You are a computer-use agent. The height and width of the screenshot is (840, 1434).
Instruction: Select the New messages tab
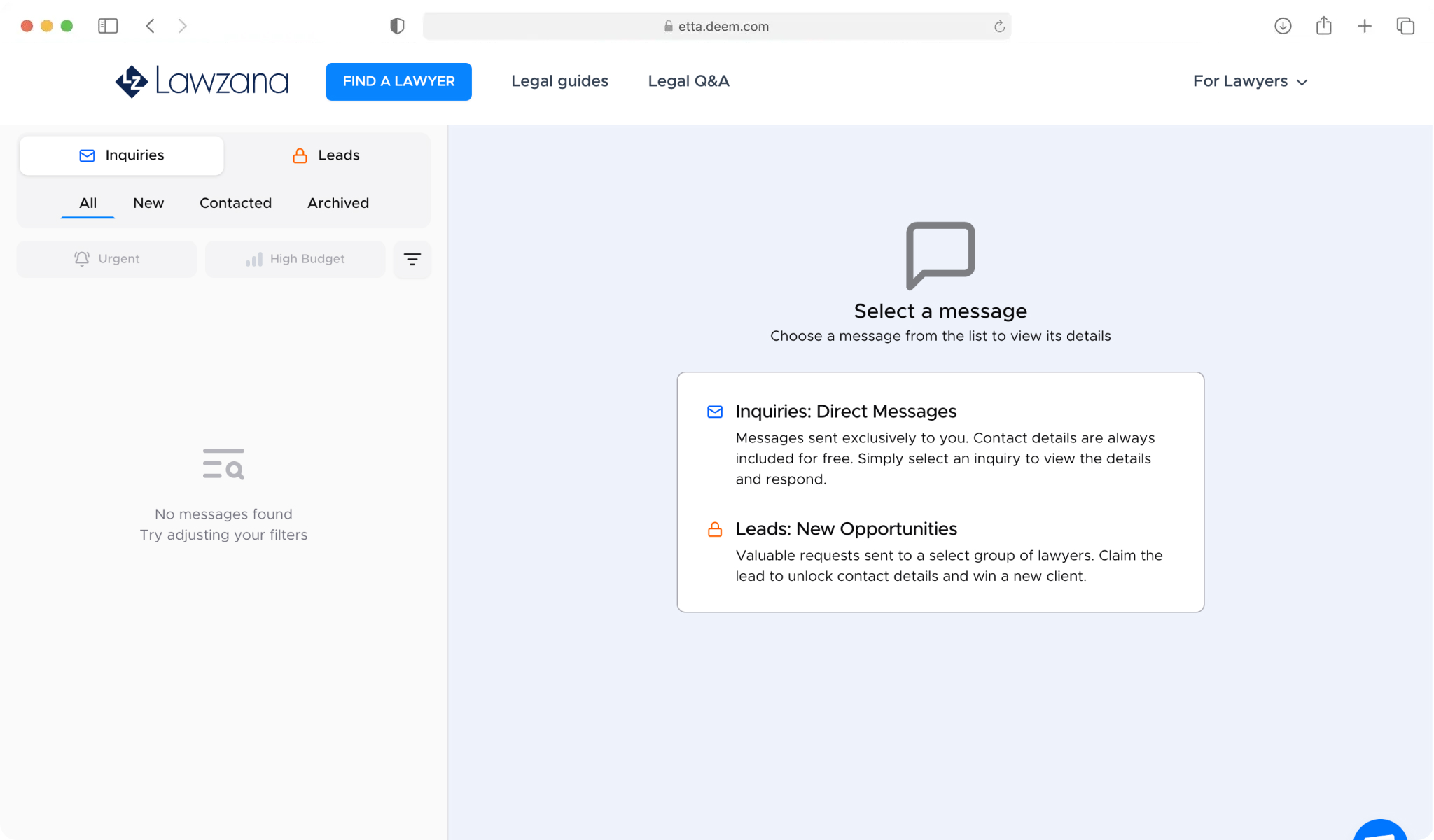[x=148, y=203]
